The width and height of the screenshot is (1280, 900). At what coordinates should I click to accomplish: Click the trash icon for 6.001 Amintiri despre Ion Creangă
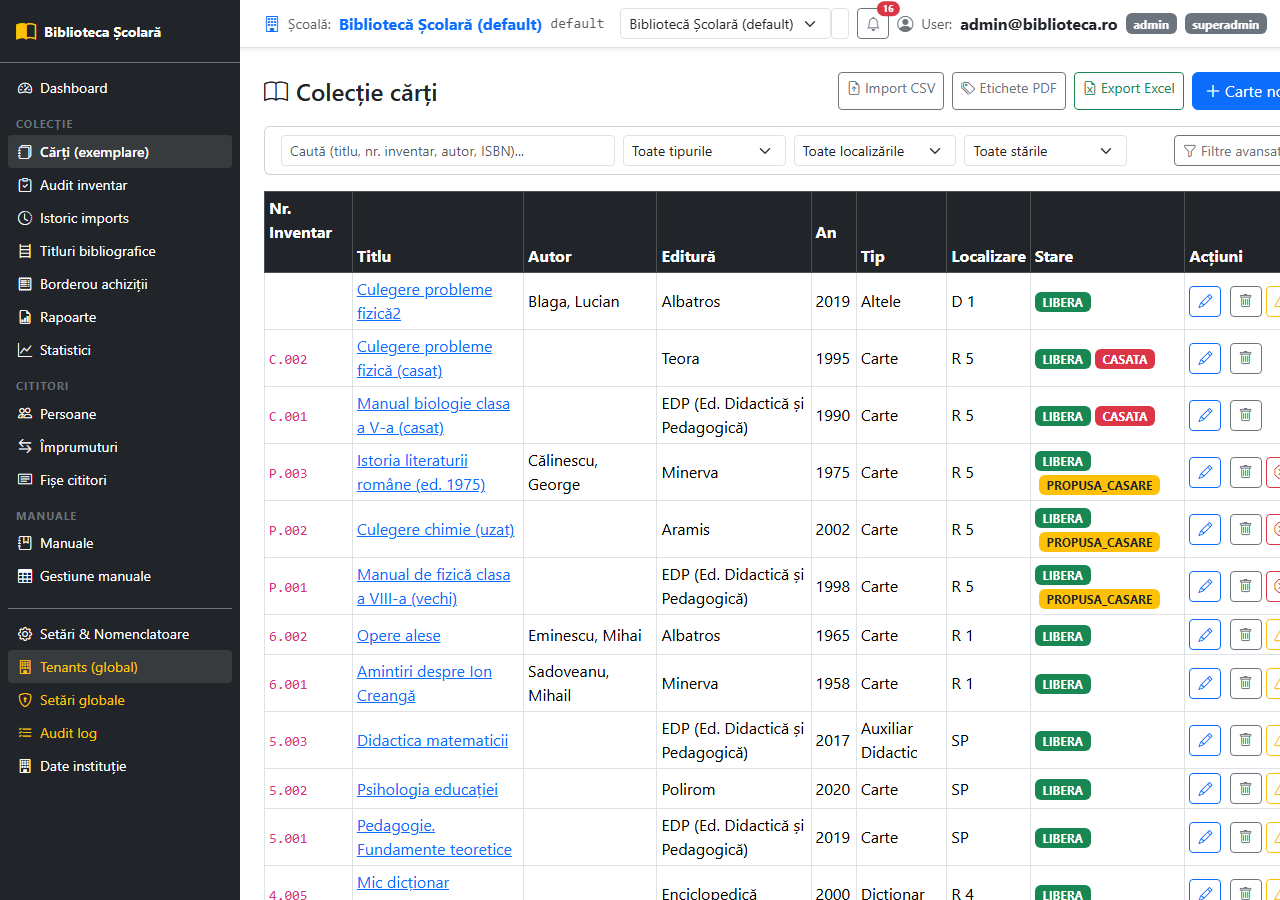click(x=1245, y=683)
